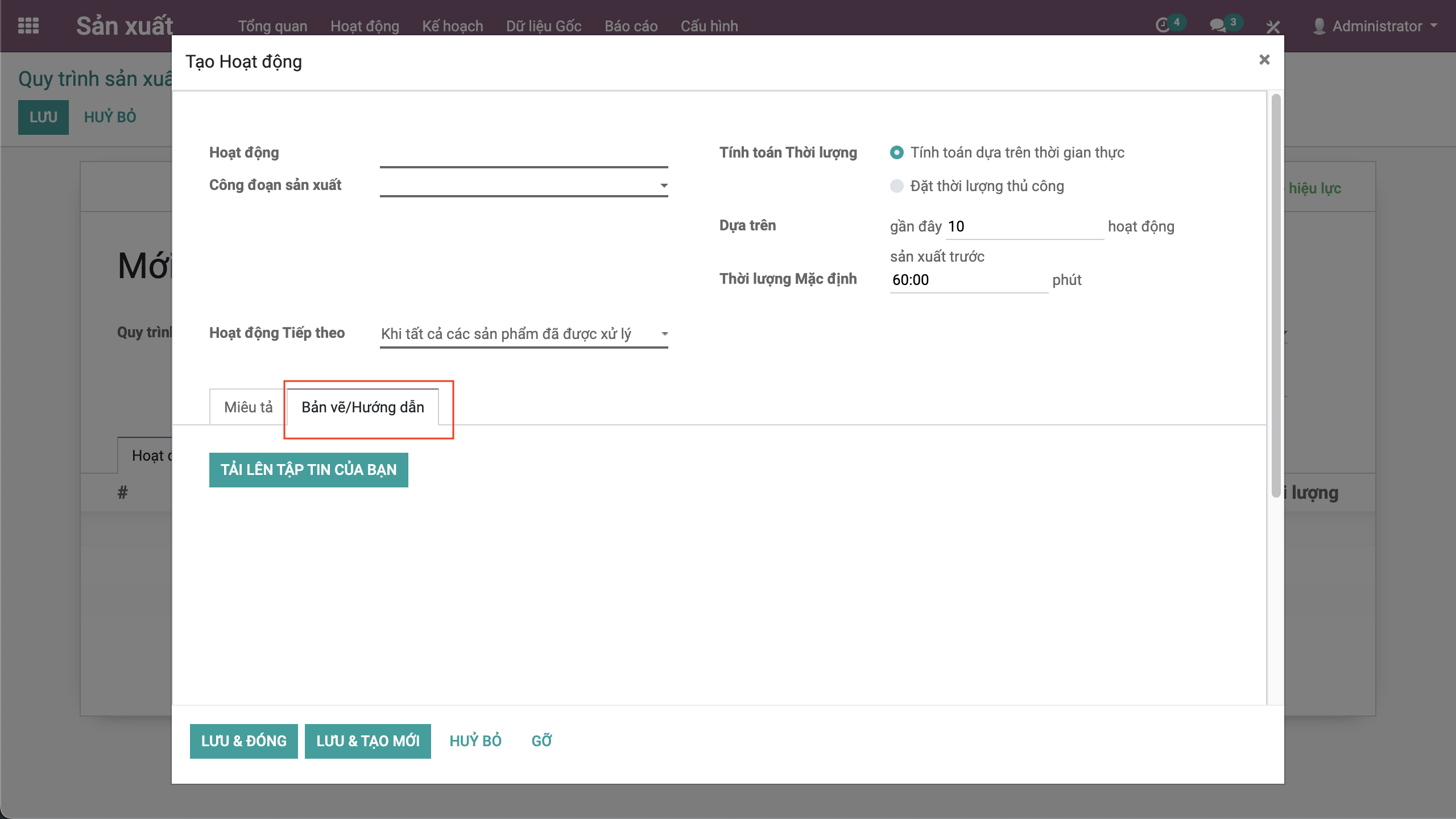Image resolution: width=1456 pixels, height=819 pixels.
Task: Click the Administrator user avatar icon
Action: pos(1319,26)
